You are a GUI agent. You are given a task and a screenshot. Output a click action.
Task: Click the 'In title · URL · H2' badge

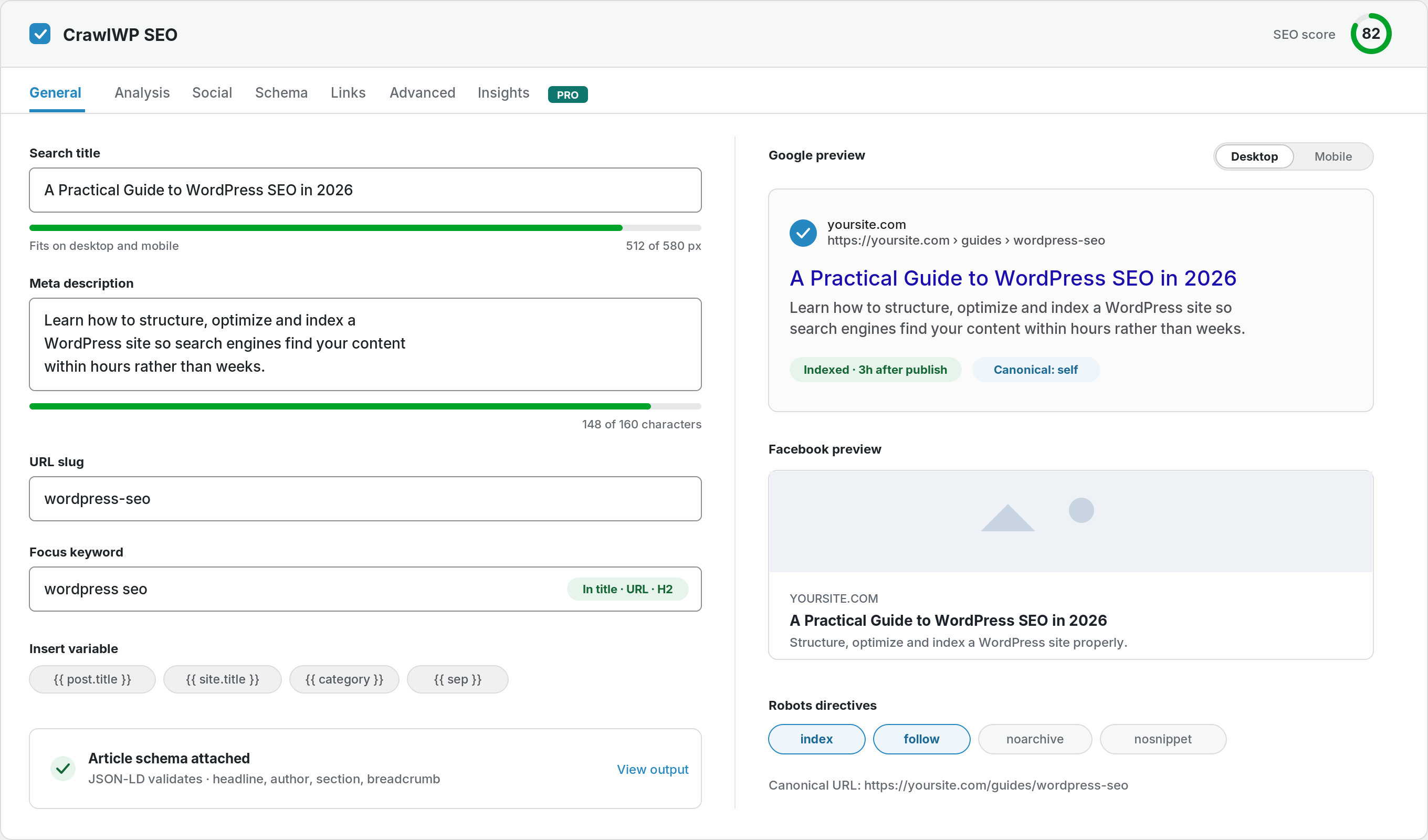pos(627,589)
